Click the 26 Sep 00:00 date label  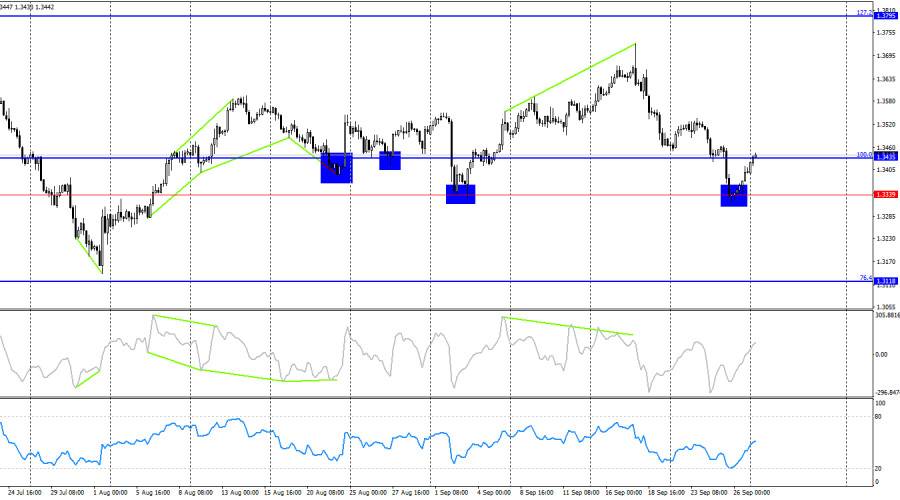click(751, 493)
